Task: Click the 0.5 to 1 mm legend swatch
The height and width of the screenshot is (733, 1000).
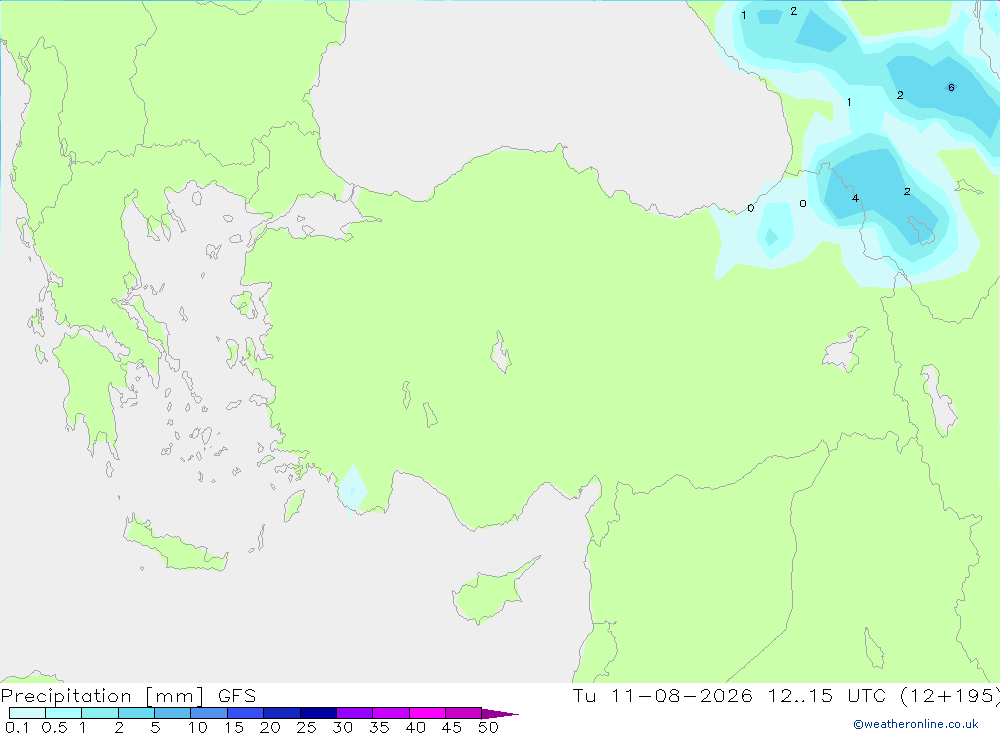Action: 64,713
